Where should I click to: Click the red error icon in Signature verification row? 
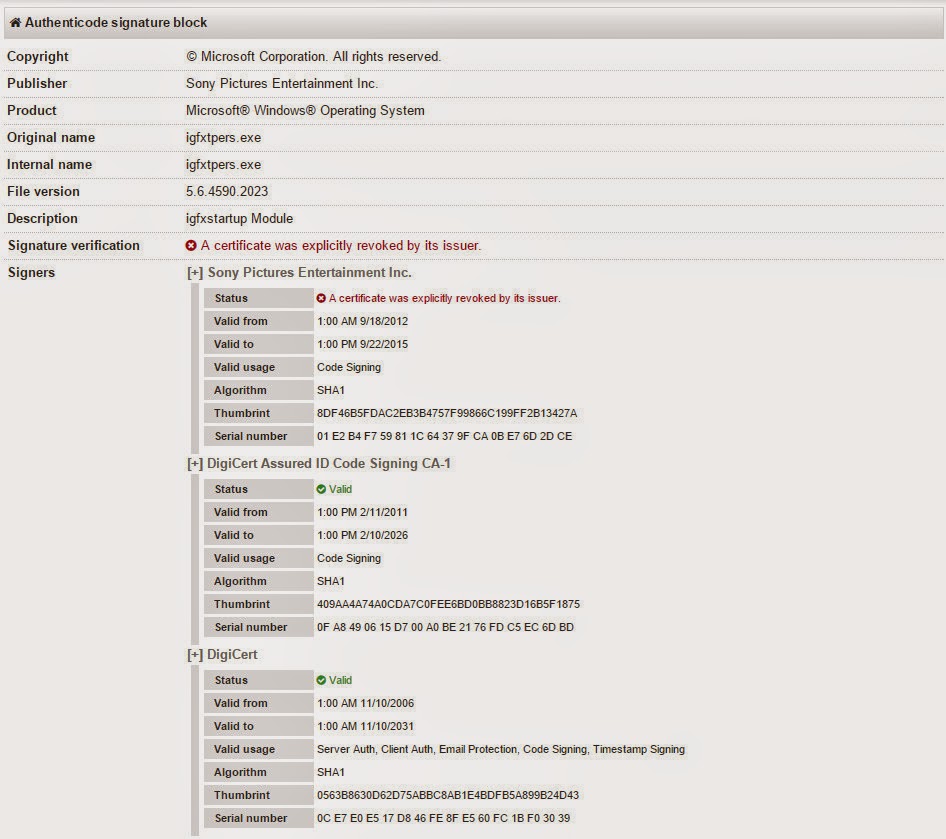(x=191, y=245)
